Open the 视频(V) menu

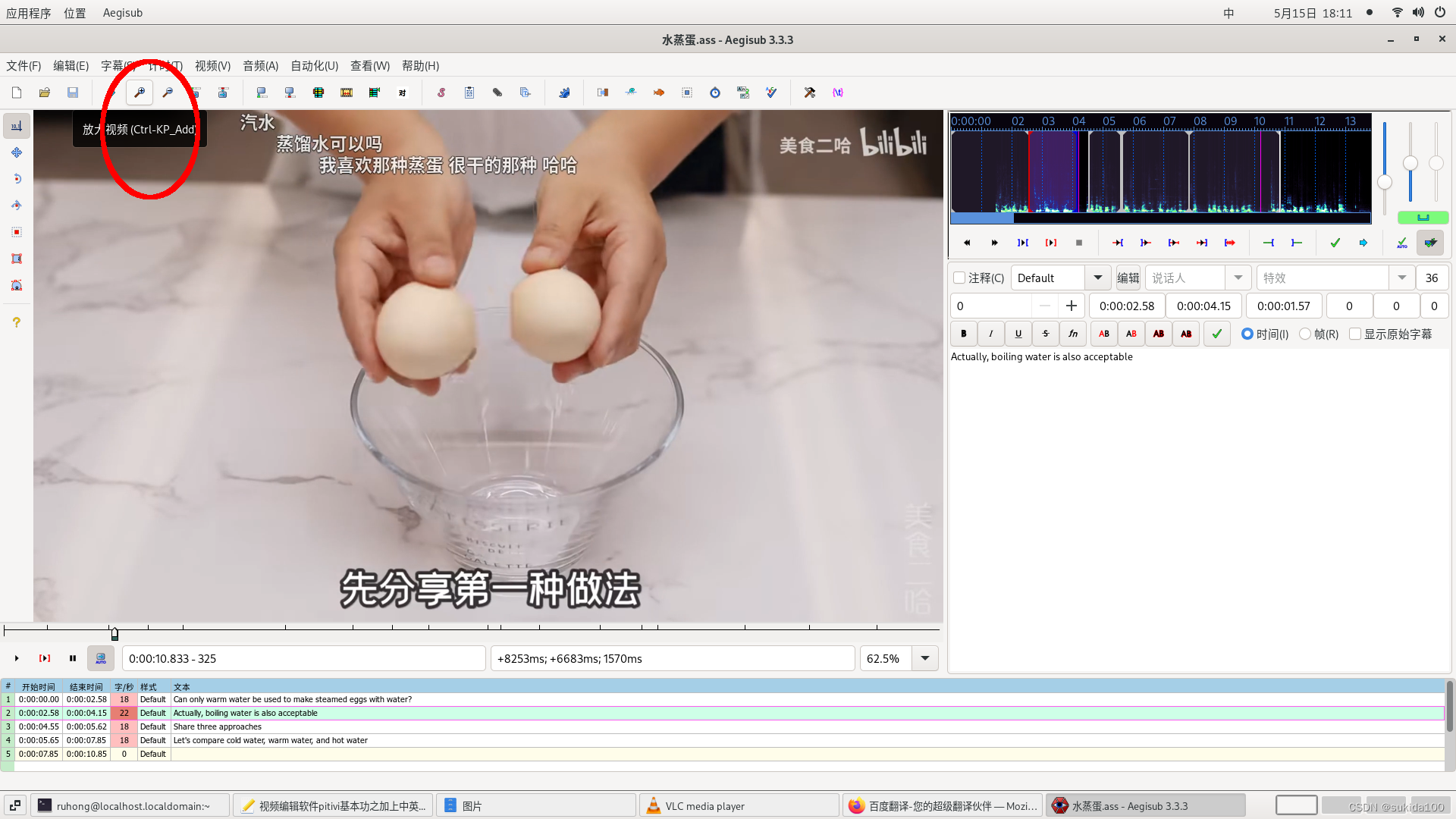tap(212, 66)
